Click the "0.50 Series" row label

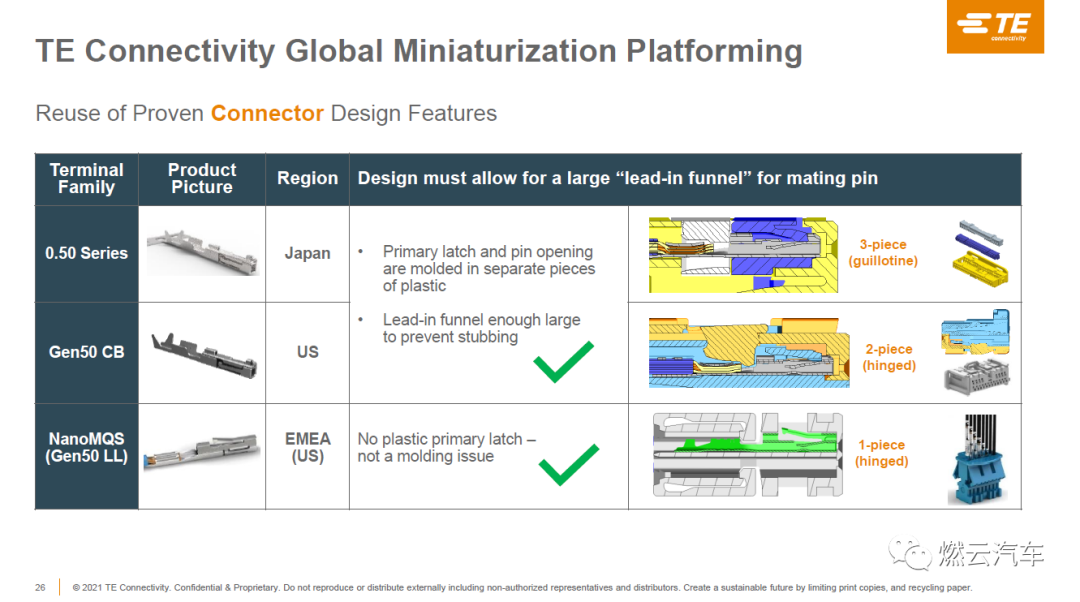87,253
